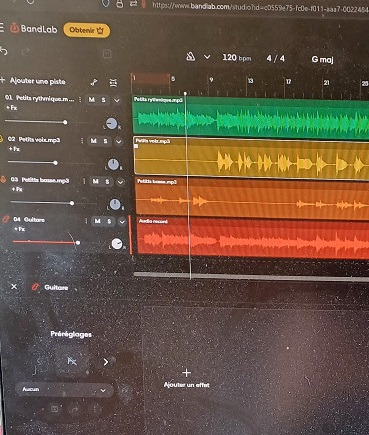Image resolution: width=369 pixels, height=435 pixels.
Task: Add Fx to track 02 Petits voix
Action: point(14,149)
